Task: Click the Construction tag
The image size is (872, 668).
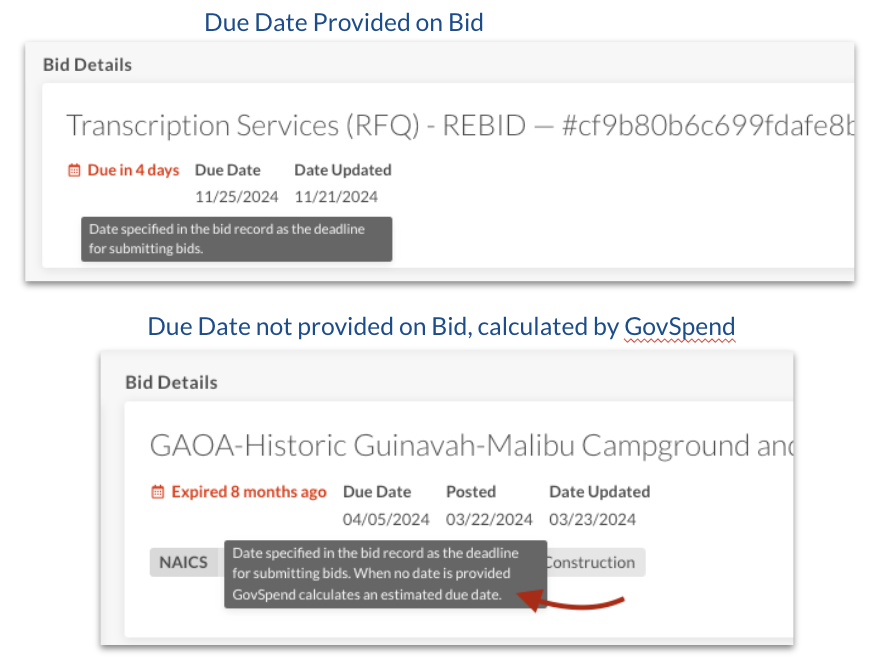Action: point(590,562)
